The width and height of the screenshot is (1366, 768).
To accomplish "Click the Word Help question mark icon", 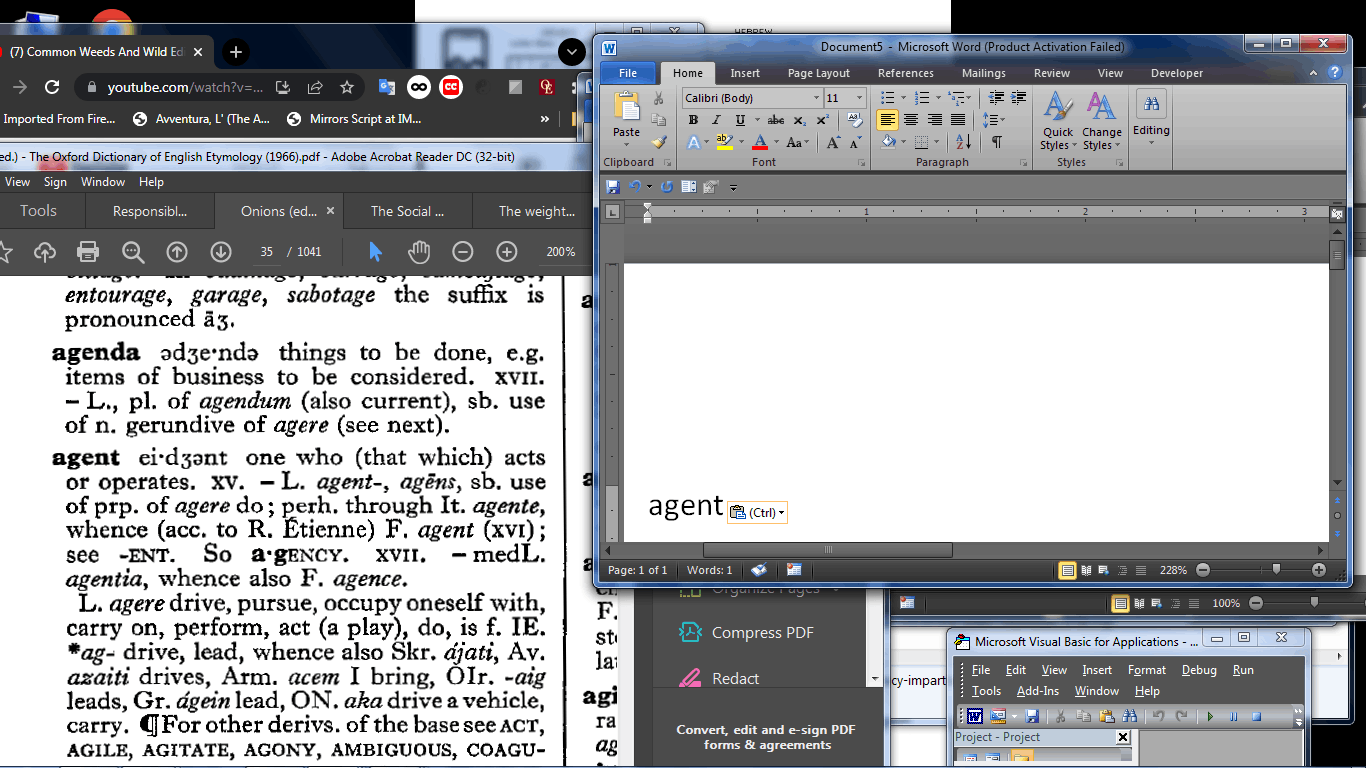I will 1334,73.
